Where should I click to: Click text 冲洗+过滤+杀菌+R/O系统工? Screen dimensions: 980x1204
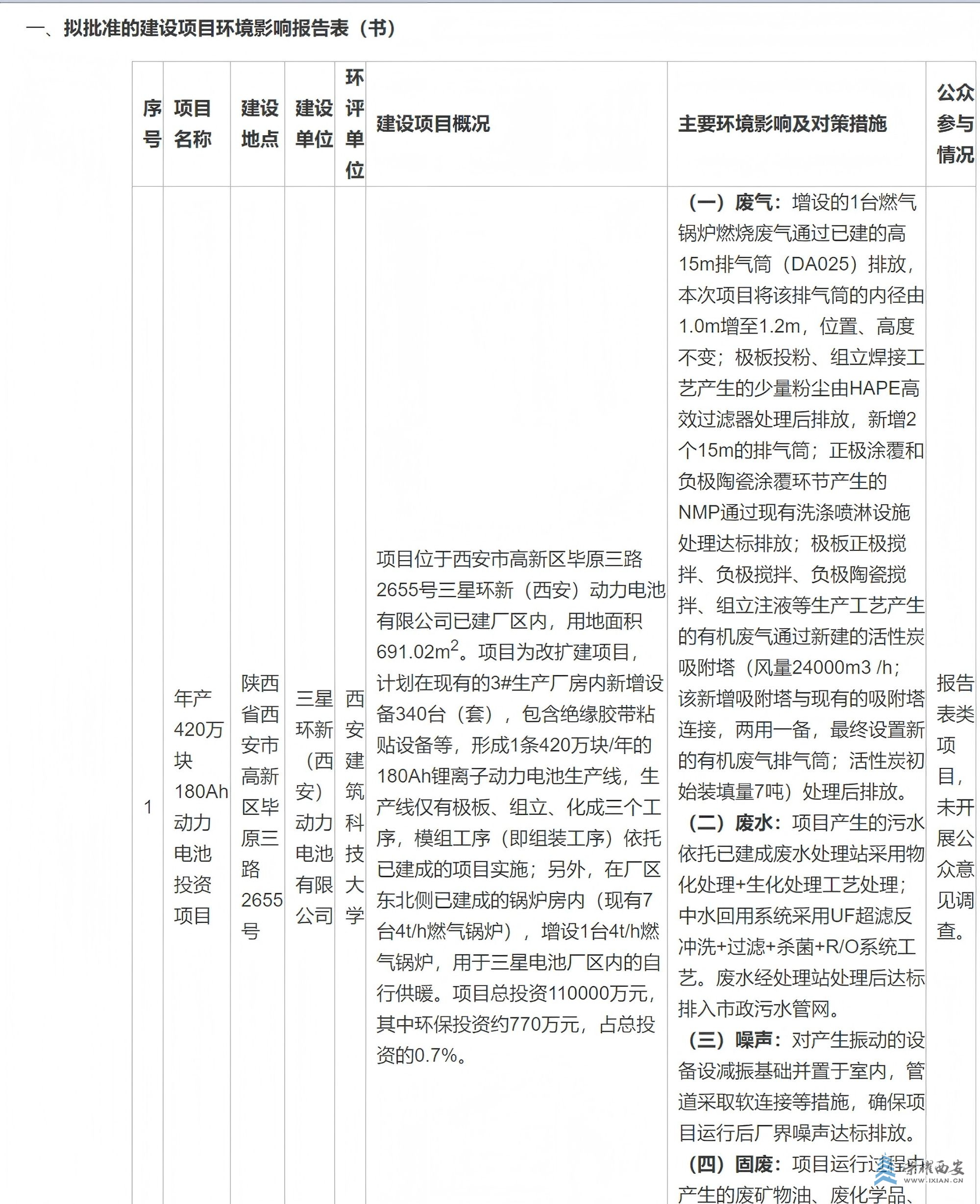tap(797, 947)
